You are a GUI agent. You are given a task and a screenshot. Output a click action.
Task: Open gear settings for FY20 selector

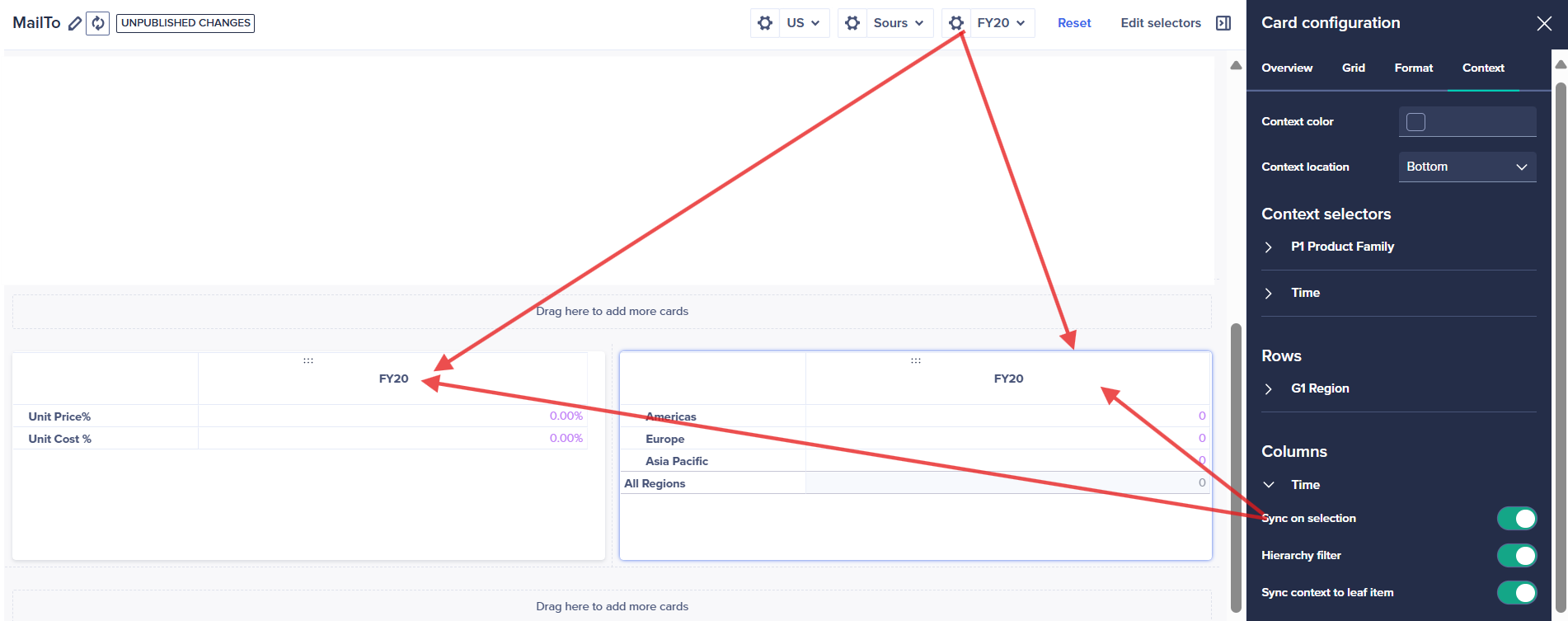click(955, 23)
